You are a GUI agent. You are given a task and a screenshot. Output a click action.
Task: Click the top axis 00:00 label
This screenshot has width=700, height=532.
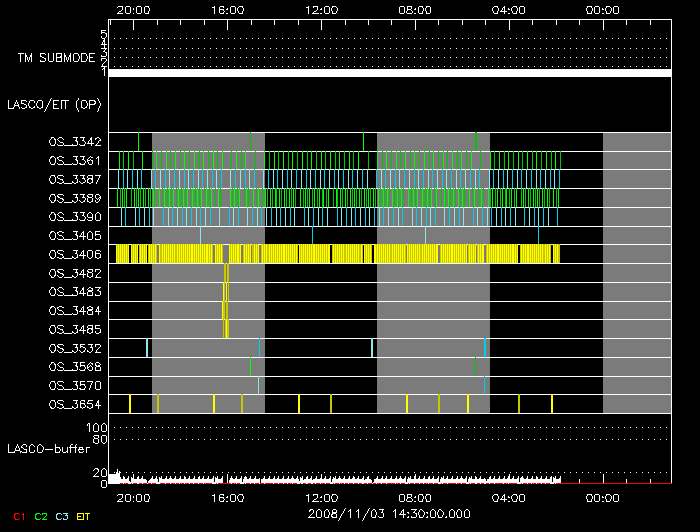tap(603, 10)
